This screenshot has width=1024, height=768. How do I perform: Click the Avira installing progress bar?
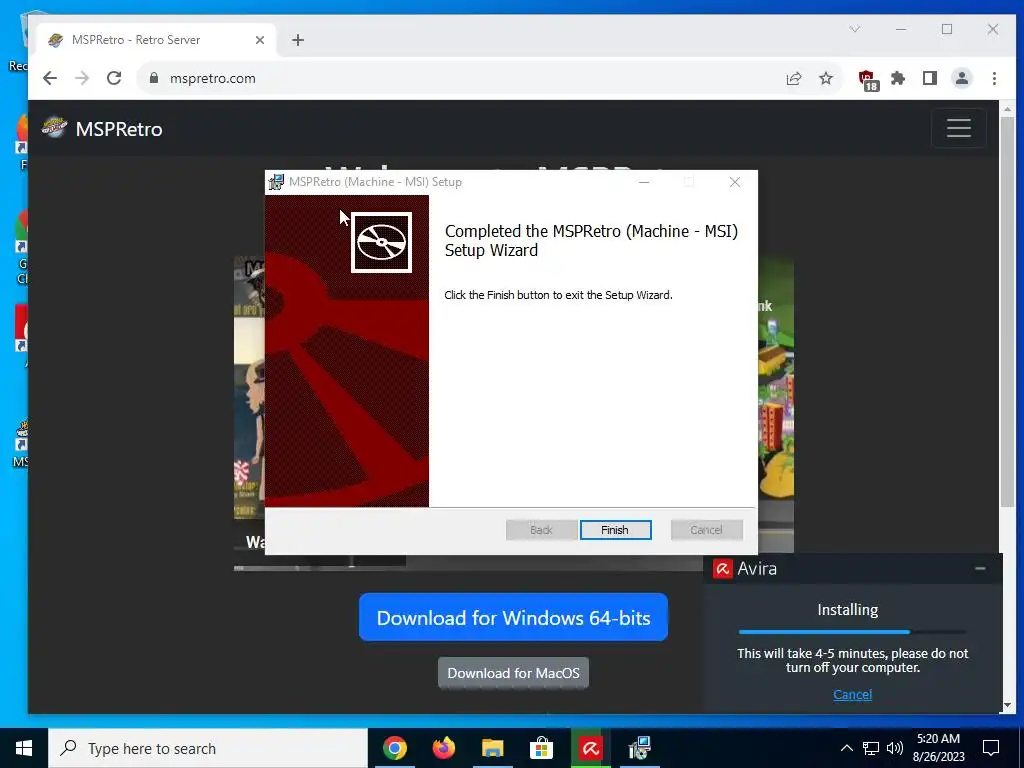click(x=852, y=632)
